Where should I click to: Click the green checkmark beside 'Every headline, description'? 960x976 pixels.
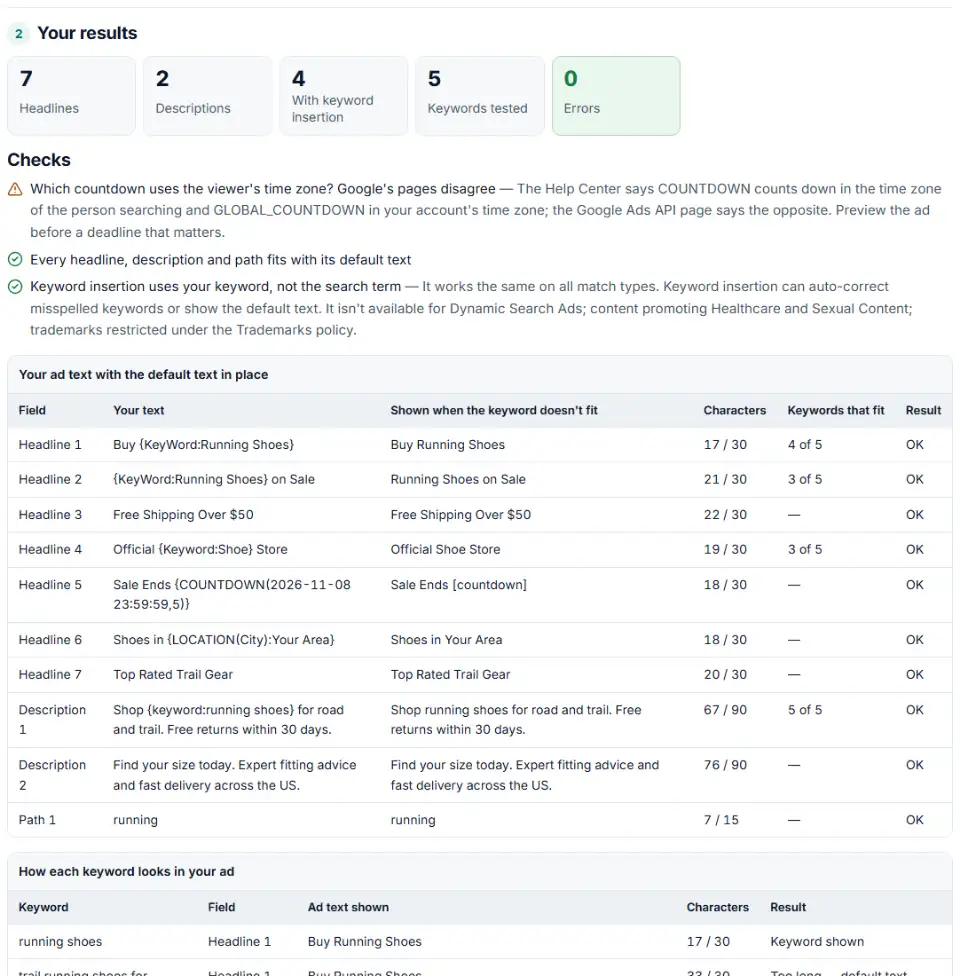[15, 260]
